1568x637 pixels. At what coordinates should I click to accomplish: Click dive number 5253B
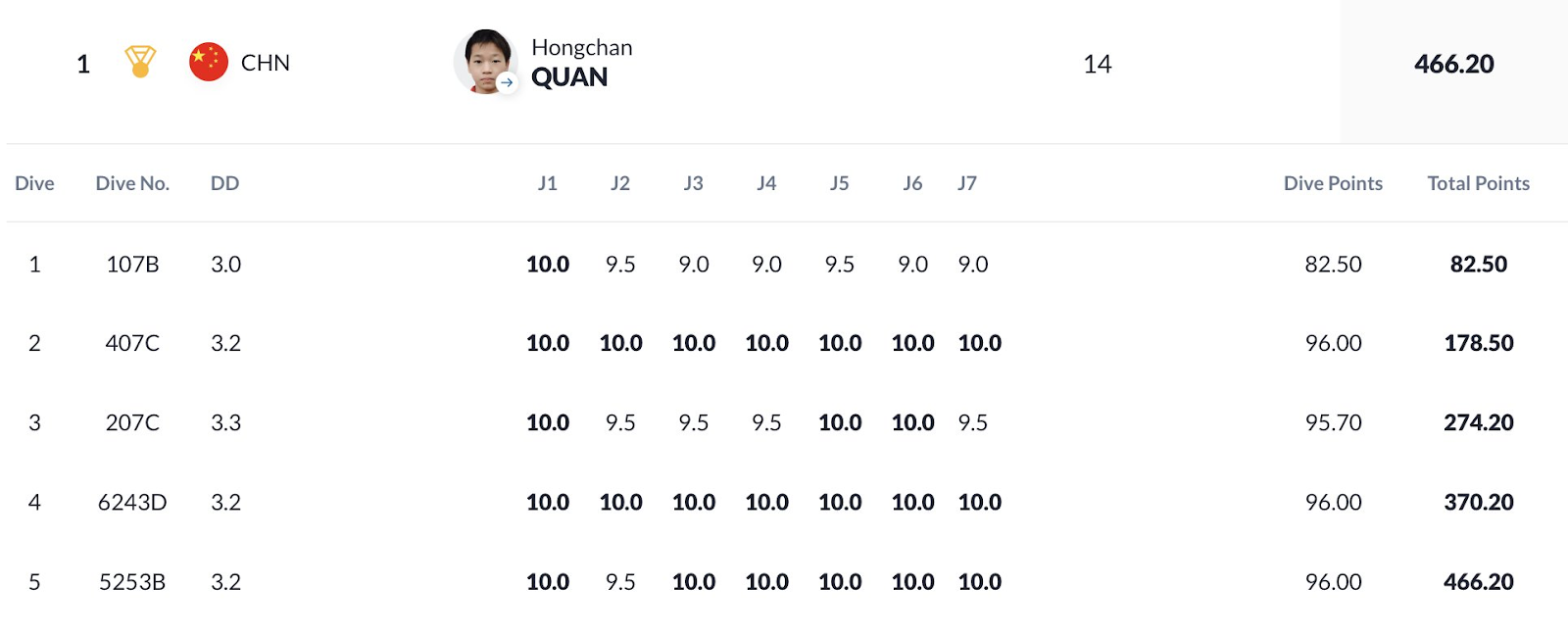pyautogui.click(x=132, y=582)
